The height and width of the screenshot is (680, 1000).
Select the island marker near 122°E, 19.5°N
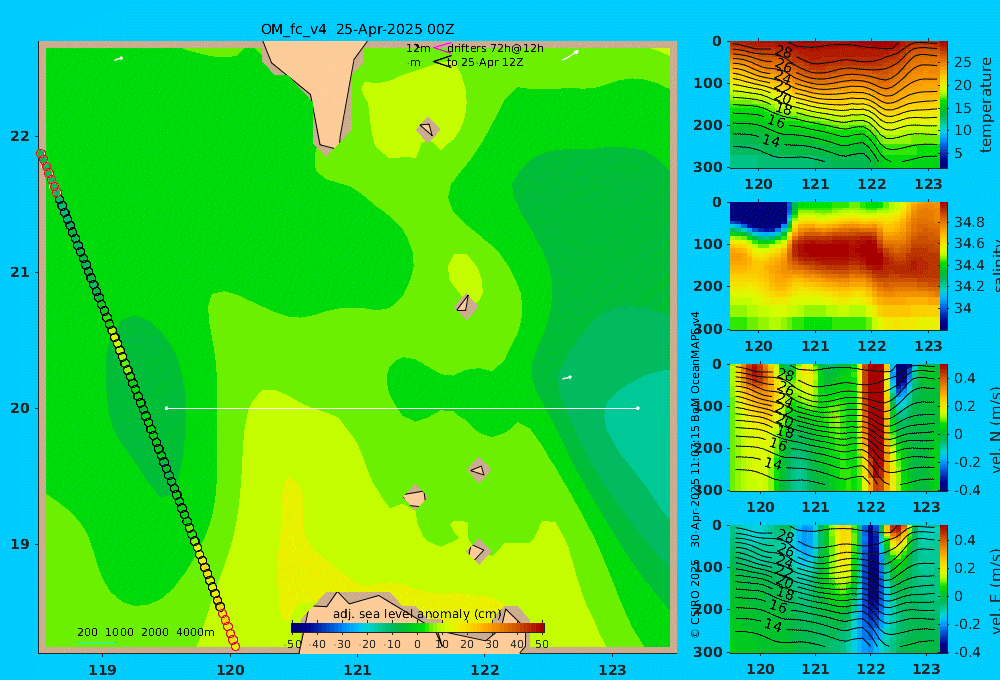tap(478, 471)
